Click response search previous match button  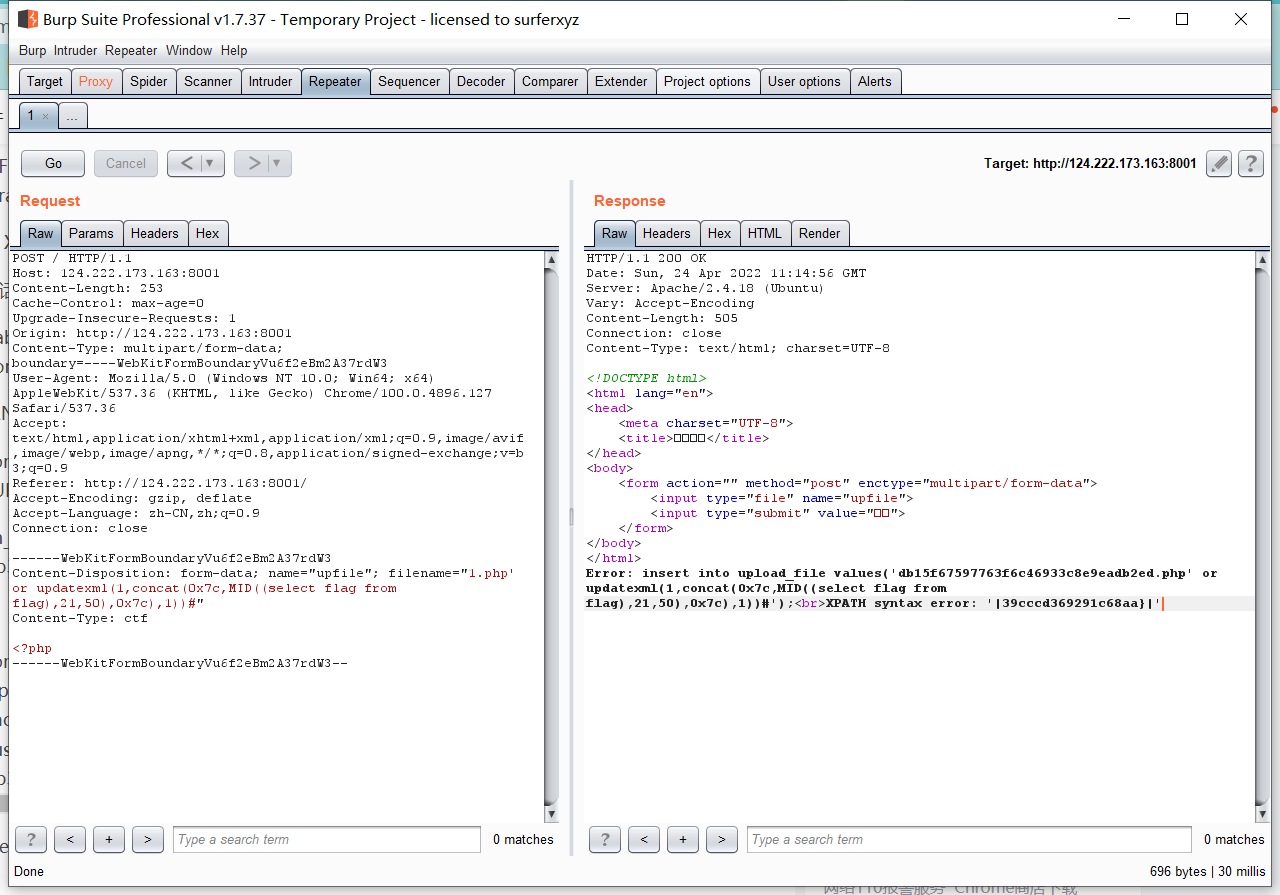pyautogui.click(x=644, y=839)
